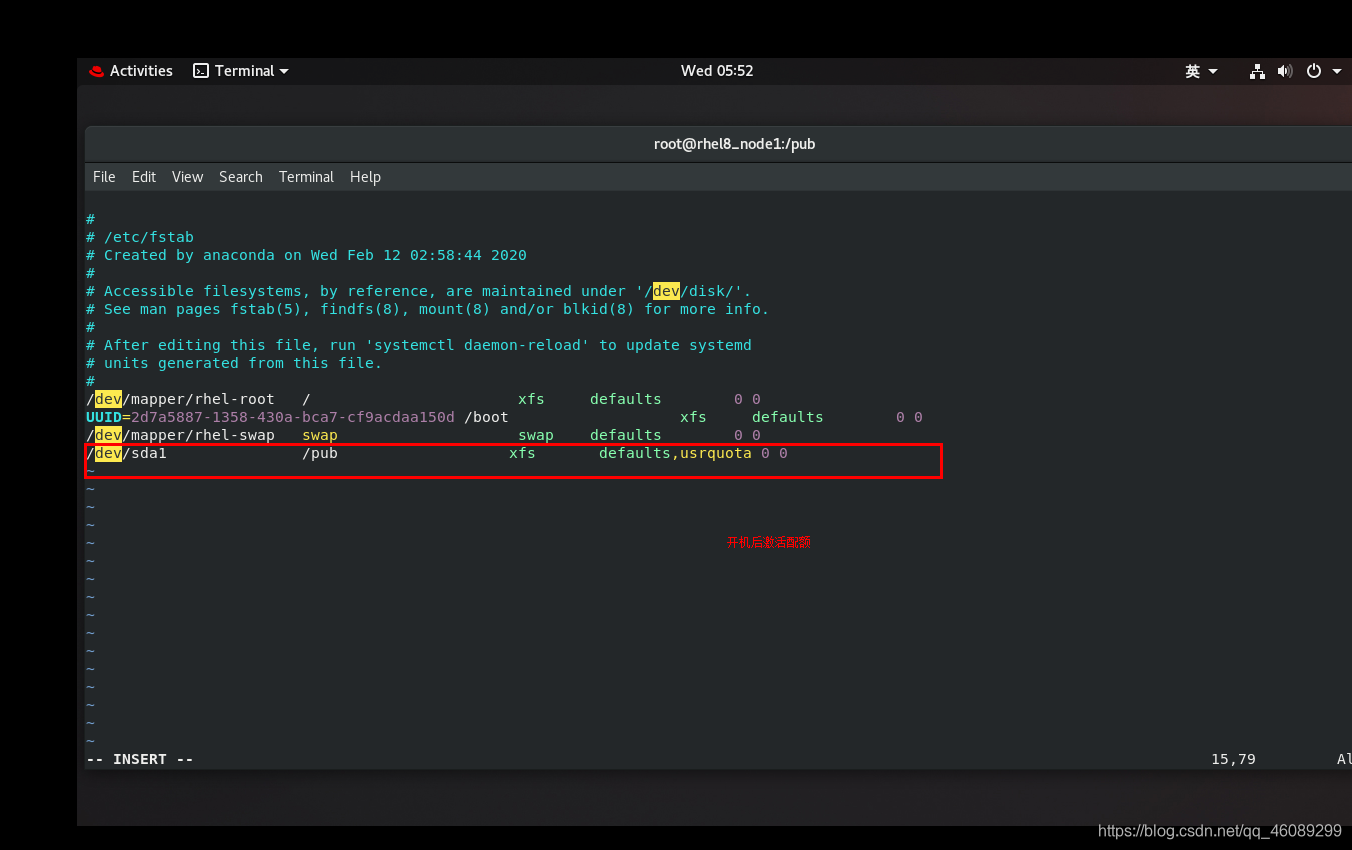The image size is (1352, 850).
Task: Click the '/pub' mount point
Action: pyautogui.click(x=320, y=453)
